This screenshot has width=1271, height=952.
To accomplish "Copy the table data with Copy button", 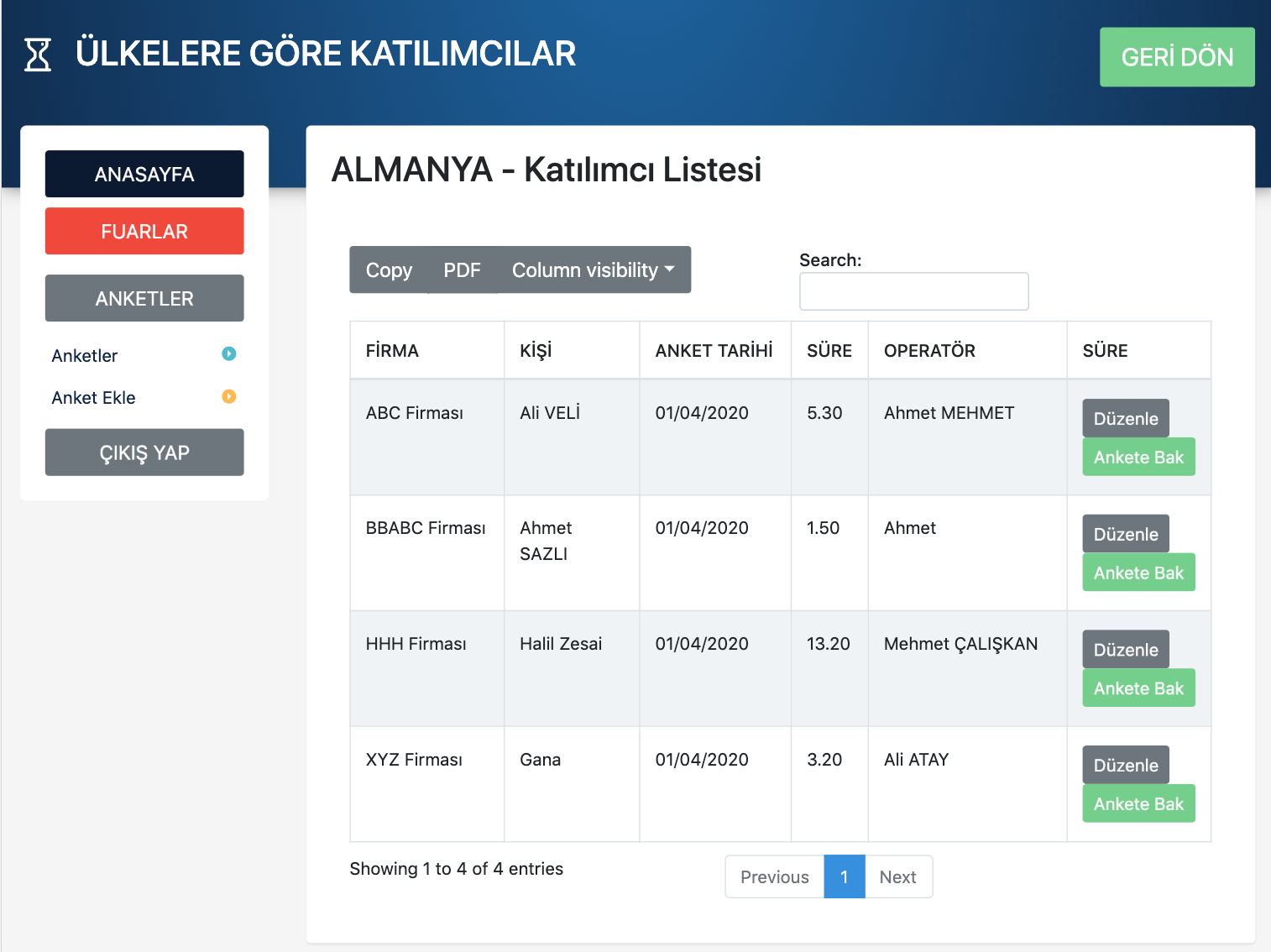I will (389, 270).
